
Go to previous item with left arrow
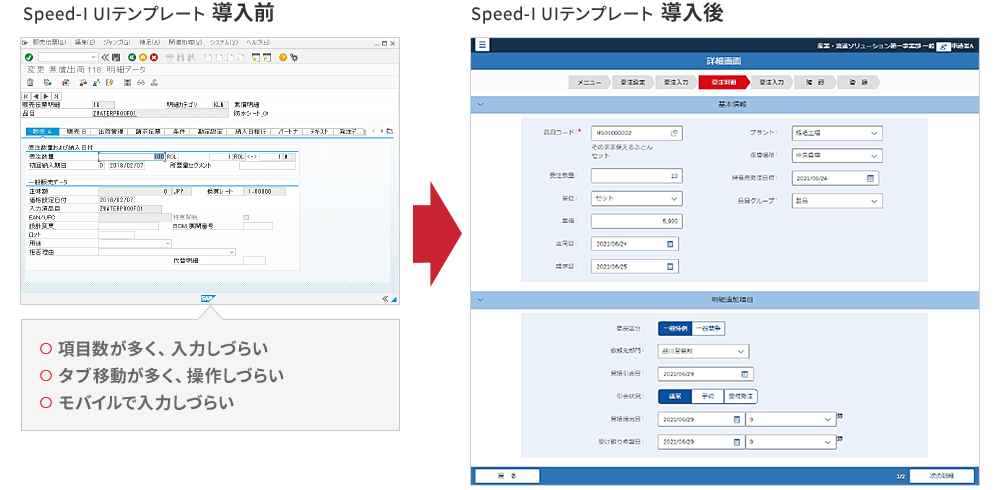point(36,96)
